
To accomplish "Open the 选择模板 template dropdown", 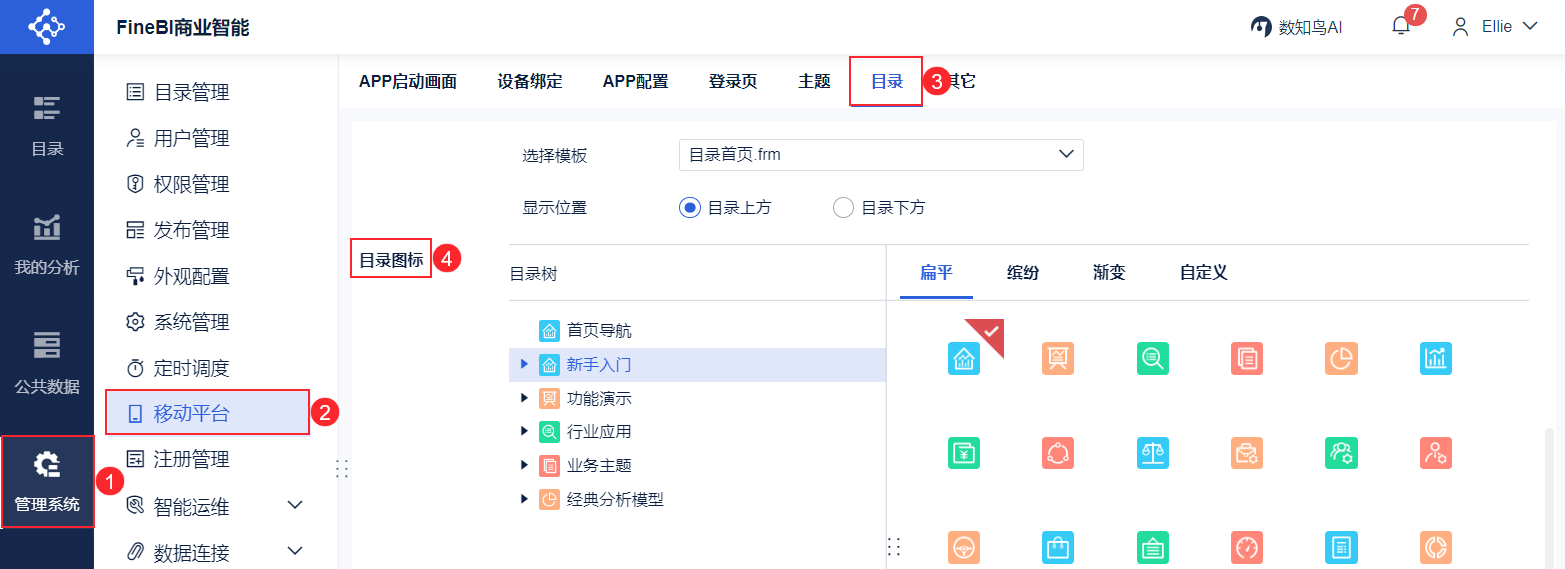I will click(x=880, y=155).
